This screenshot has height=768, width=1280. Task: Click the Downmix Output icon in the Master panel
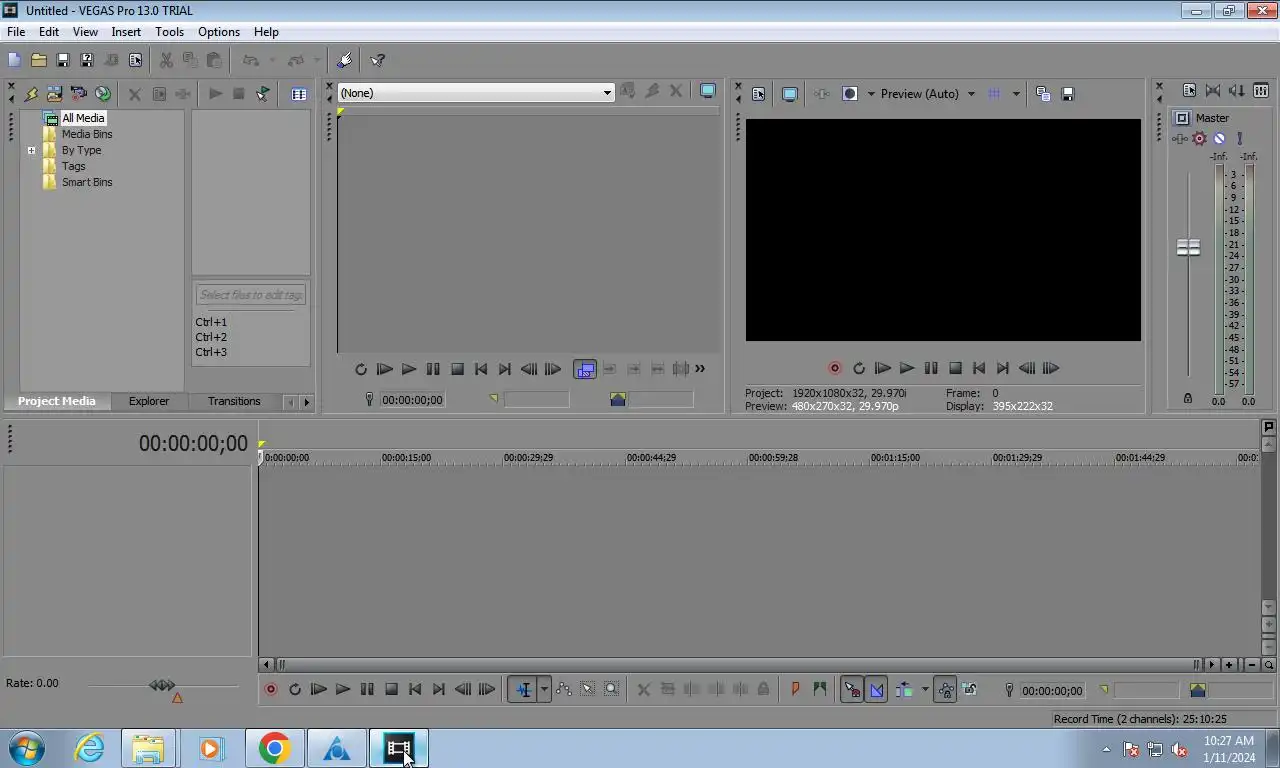tap(1213, 90)
